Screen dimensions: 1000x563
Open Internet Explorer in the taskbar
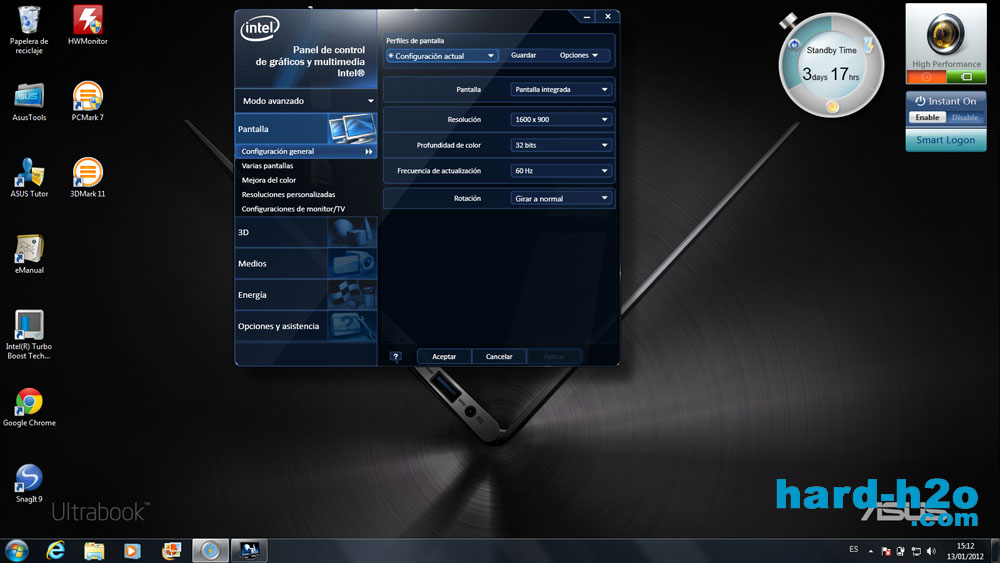point(56,550)
